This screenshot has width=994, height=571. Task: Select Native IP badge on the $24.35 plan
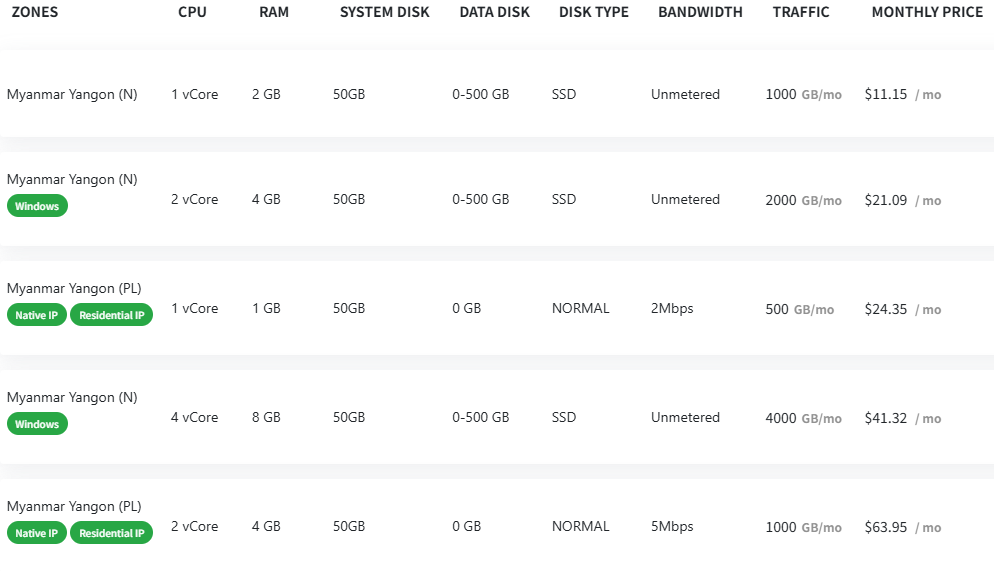point(37,315)
